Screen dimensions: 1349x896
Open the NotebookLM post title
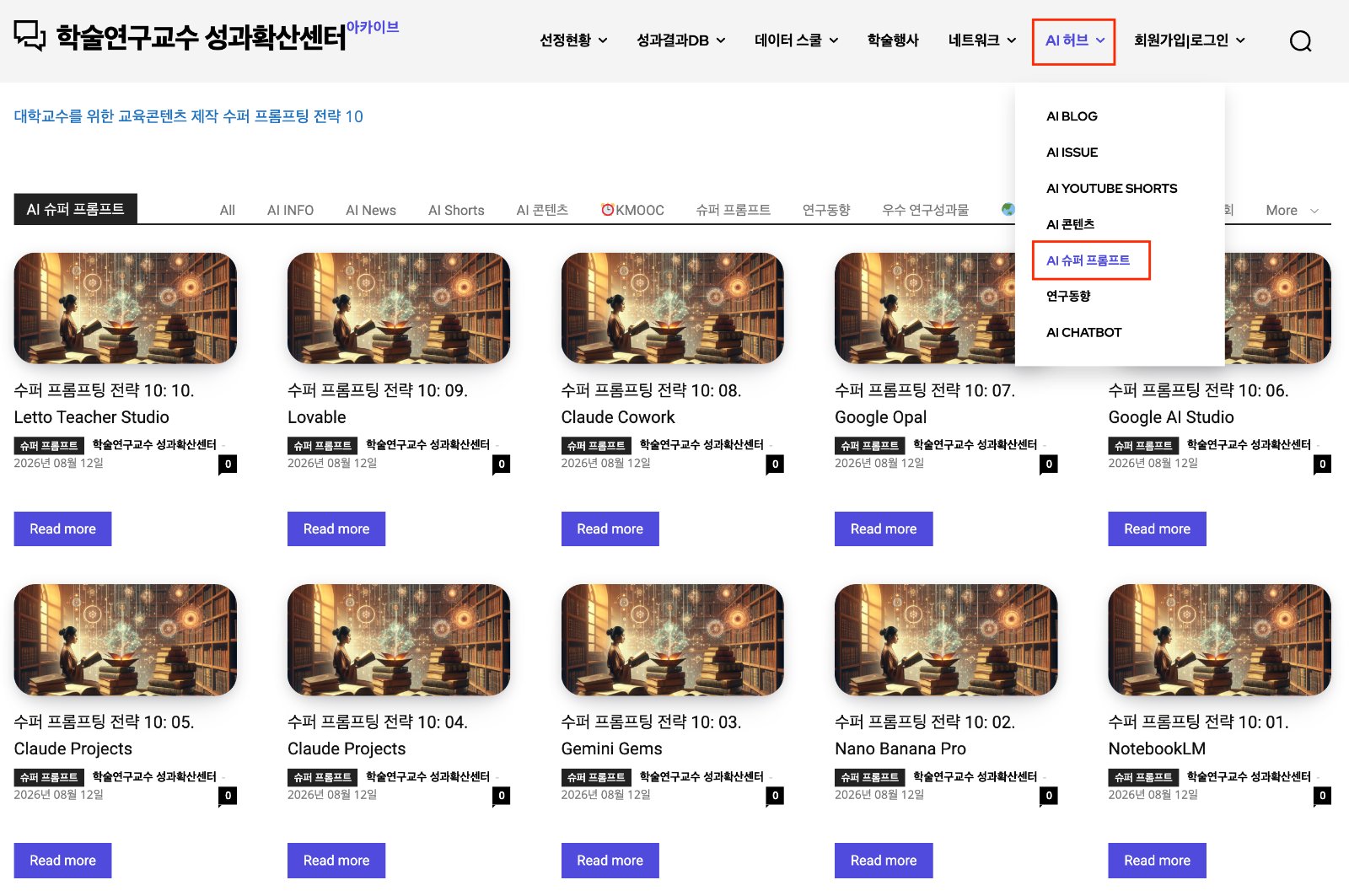pyautogui.click(x=1198, y=735)
